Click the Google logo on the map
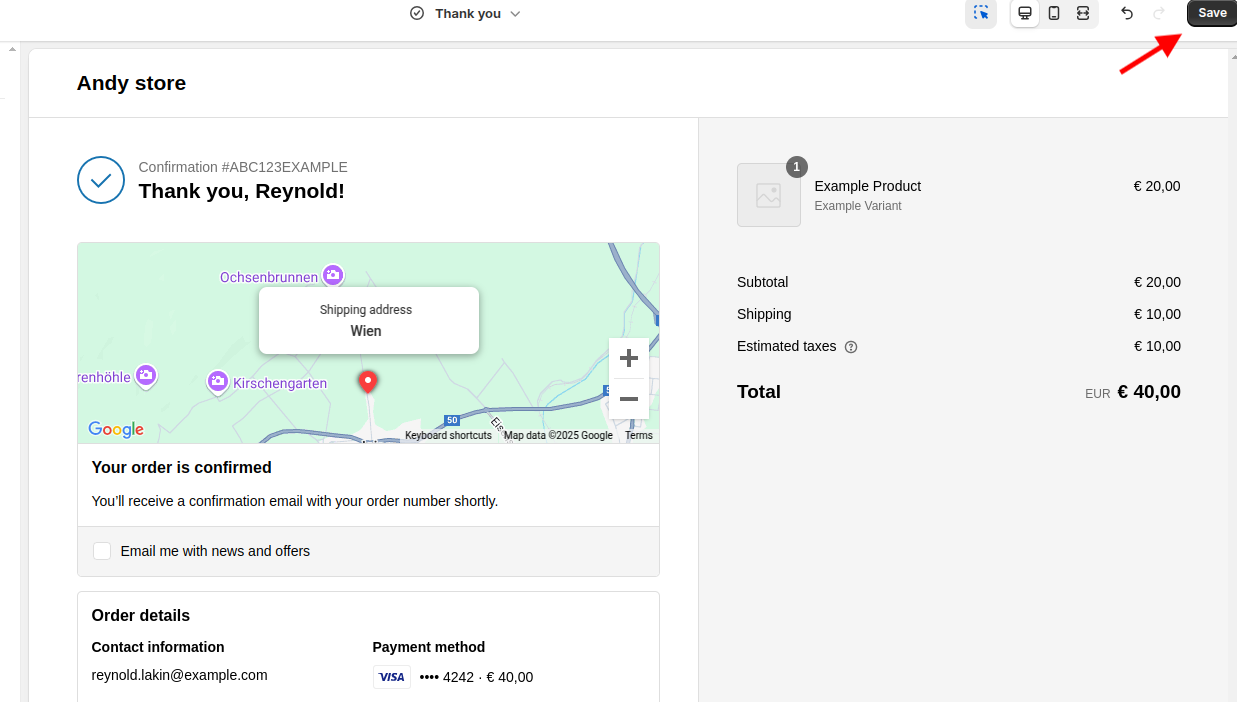The width and height of the screenshot is (1237, 702). point(116,429)
